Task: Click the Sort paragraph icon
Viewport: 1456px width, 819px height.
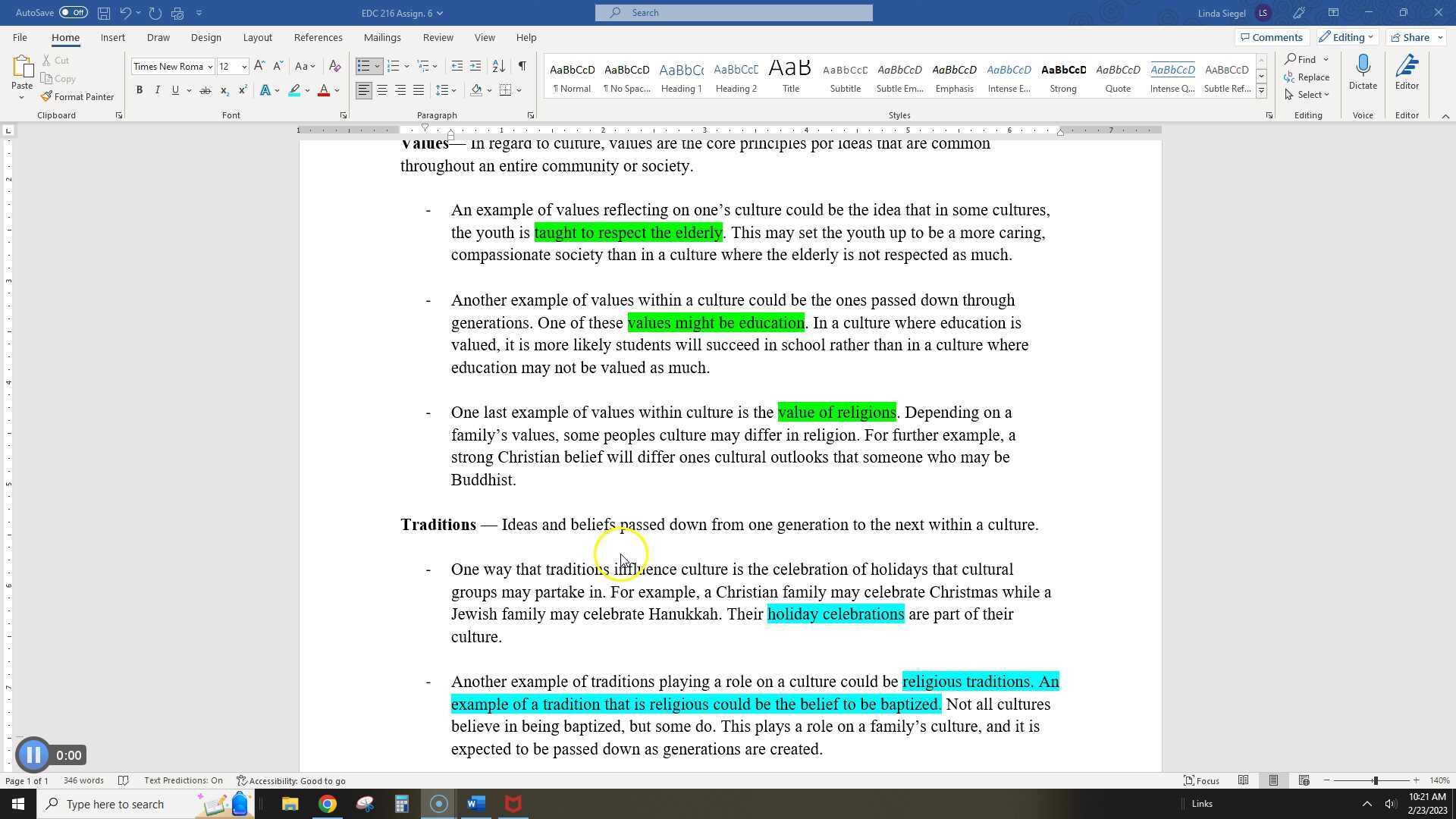Action: coord(498,67)
